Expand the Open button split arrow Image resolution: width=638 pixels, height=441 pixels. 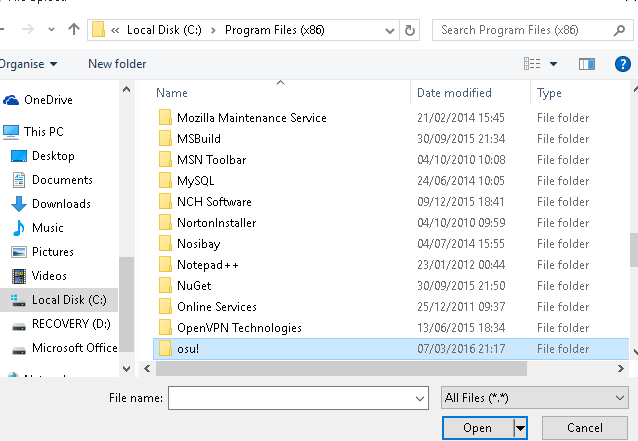[x=520, y=428]
